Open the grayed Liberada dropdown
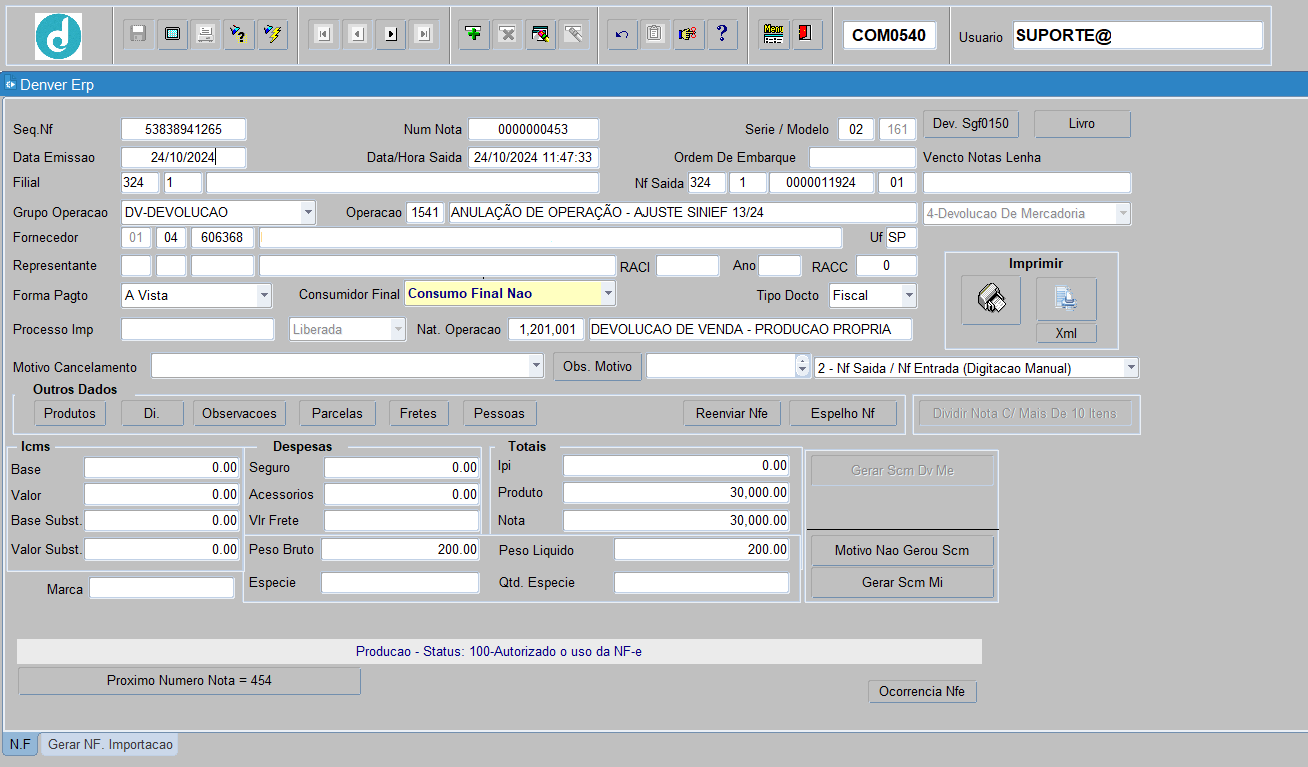The width and height of the screenshot is (1308, 767). (399, 329)
